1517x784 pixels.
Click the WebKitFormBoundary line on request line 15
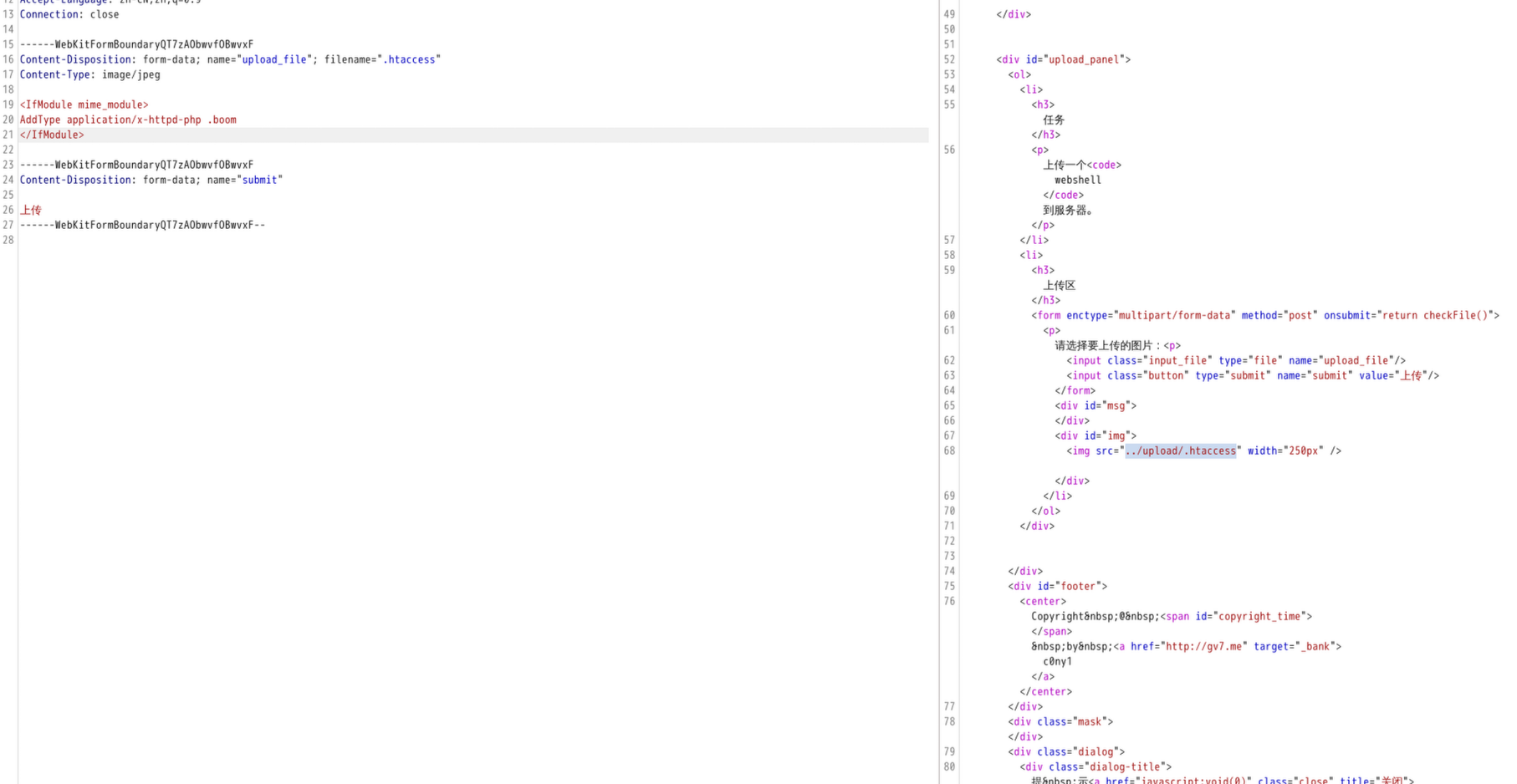point(136,44)
